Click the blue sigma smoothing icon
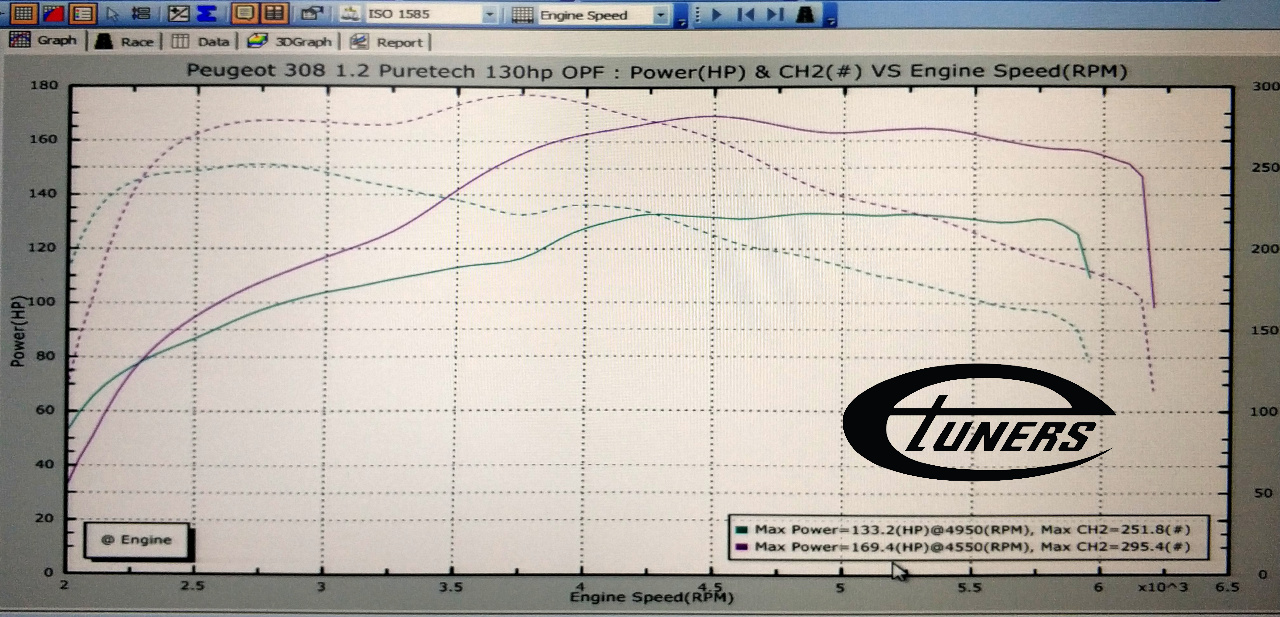1280x617 pixels. 207,14
